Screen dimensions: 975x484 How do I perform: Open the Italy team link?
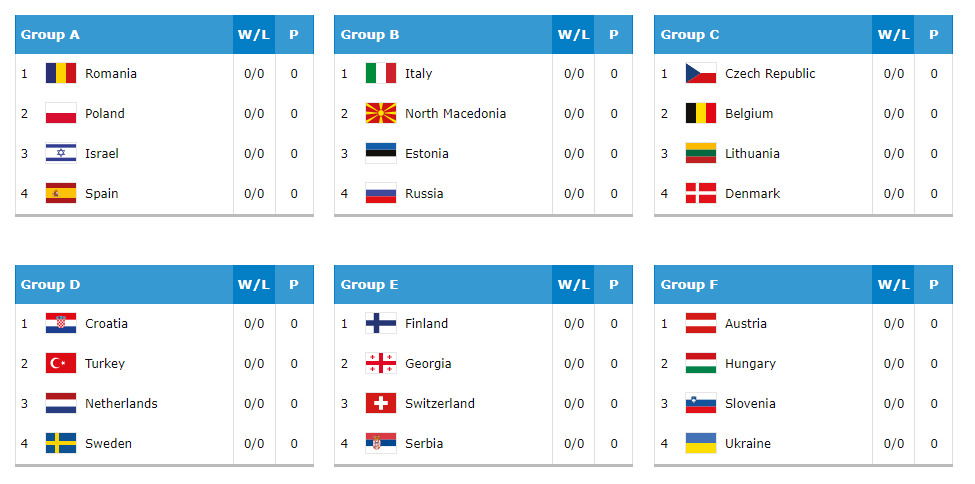tap(418, 74)
